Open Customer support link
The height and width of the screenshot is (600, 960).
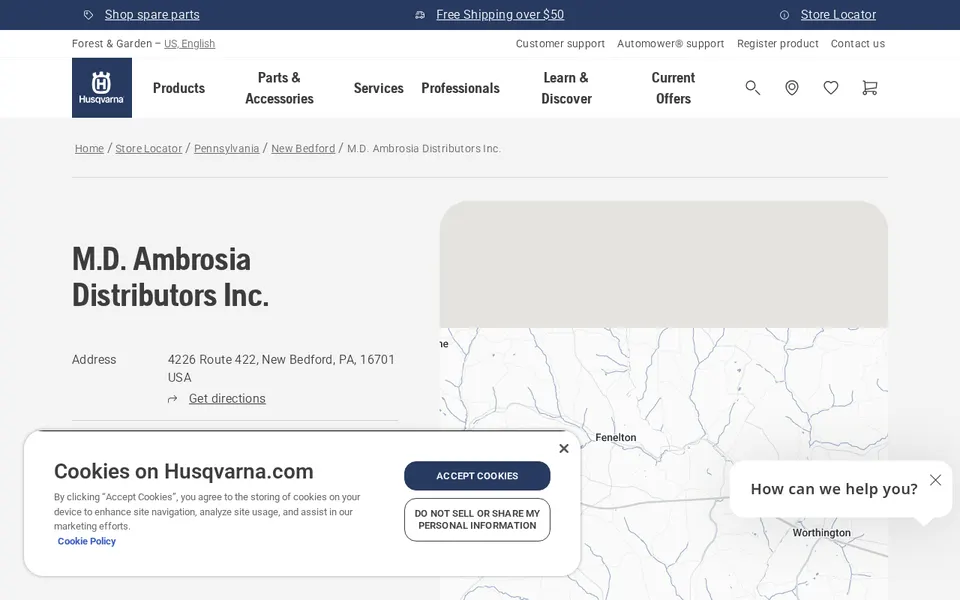[x=560, y=43]
